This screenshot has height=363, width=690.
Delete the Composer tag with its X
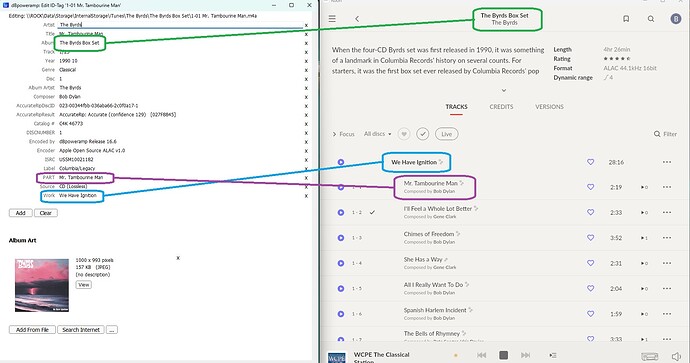click(x=306, y=97)
